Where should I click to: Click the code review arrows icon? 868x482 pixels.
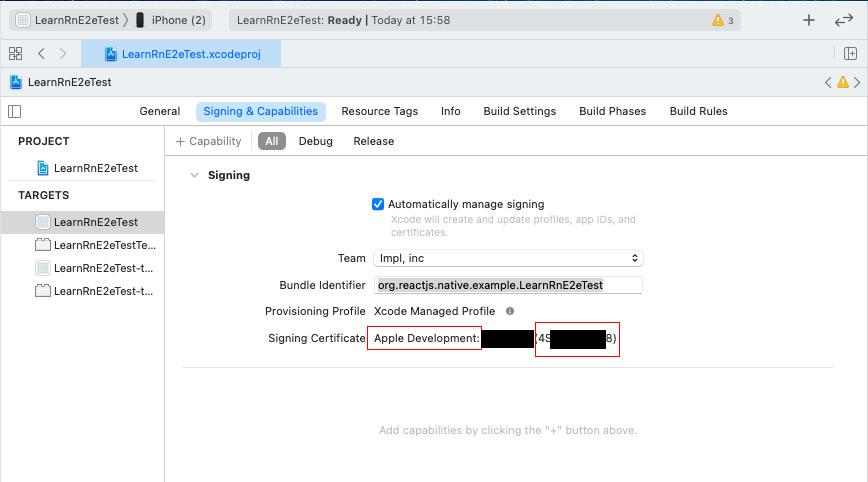point(844,20)
